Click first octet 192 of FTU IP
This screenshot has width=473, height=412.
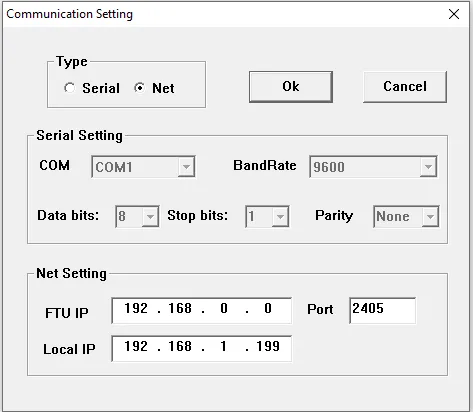136,308
